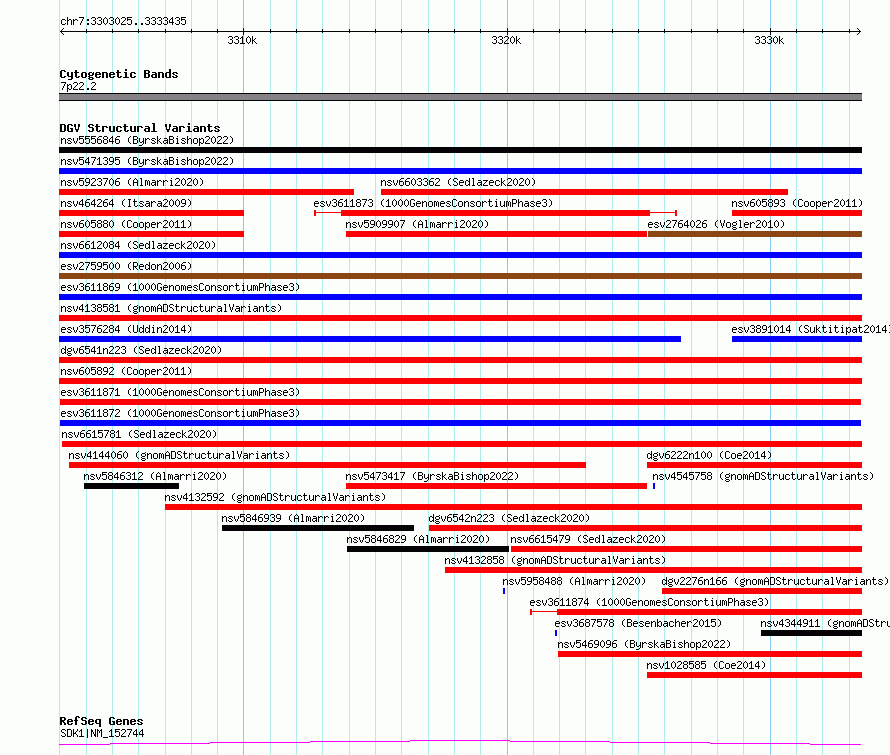Select nsv4344911 variant label
Image resolution: width=890 pixels, height=755 pixels.
(825, 623)
